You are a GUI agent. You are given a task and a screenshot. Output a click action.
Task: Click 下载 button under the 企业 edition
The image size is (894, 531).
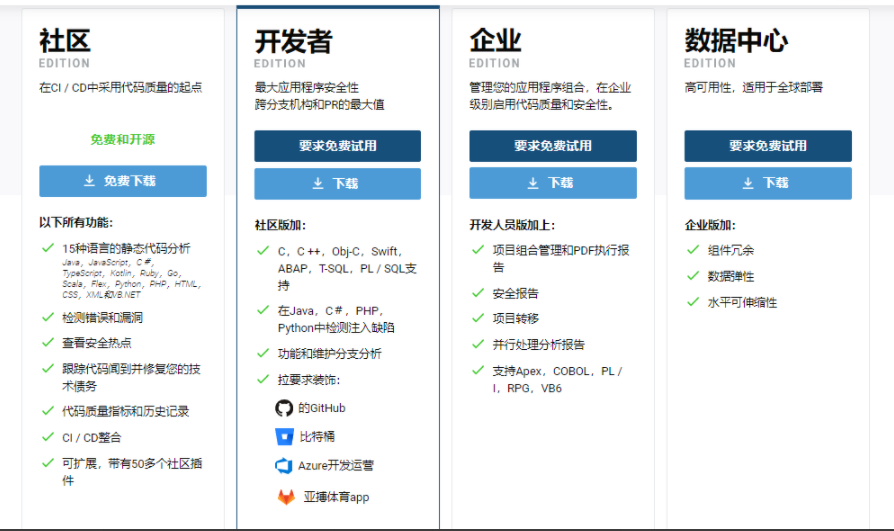(552, 183)
